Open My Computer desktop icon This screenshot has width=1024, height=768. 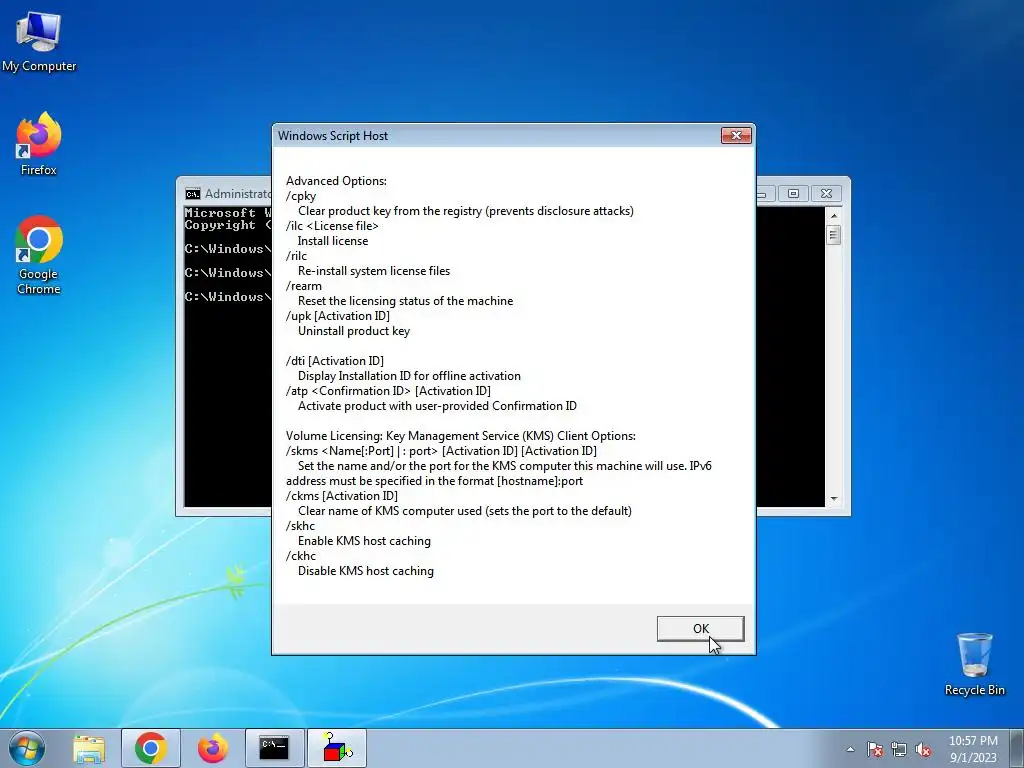pos(39,41)
